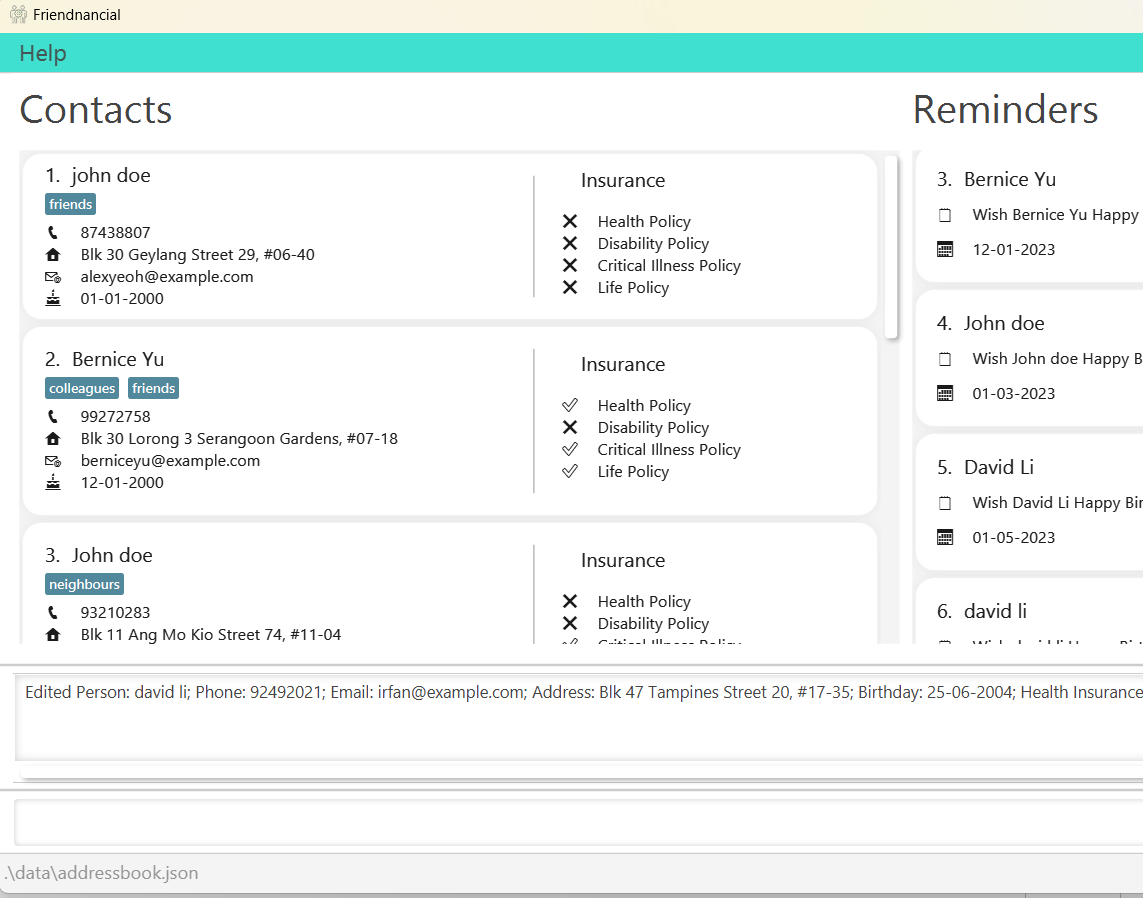
Task: Click Wish David Li Happy reminder text
Action: pyautogui.click(x=1057, y=503)
